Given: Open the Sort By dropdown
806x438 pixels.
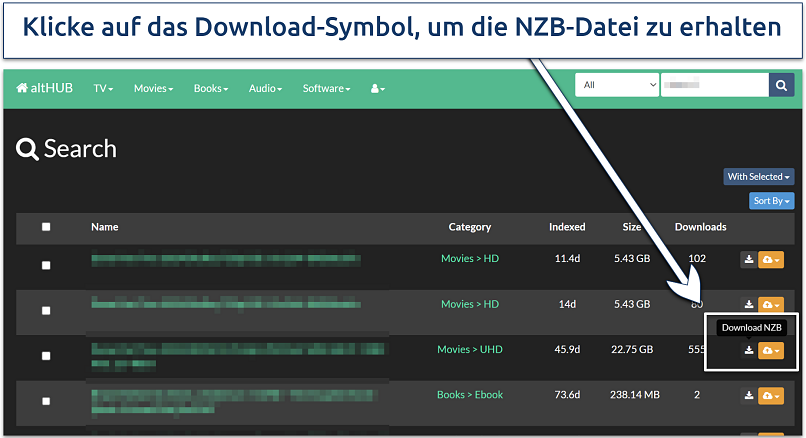Looking at the screenshot, I should pos(771,201).
